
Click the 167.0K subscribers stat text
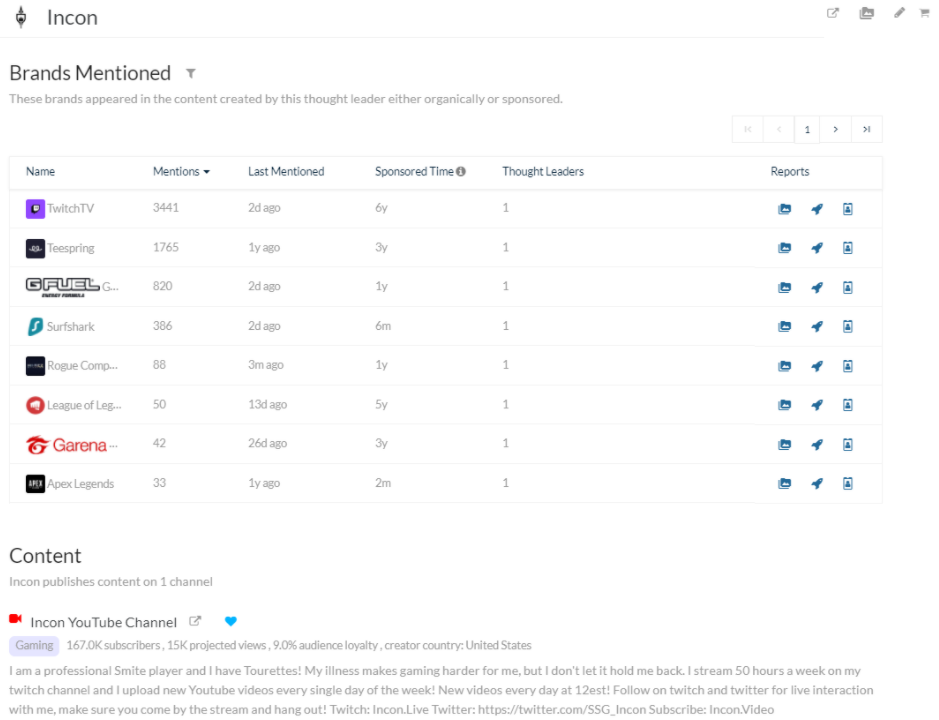113,645
